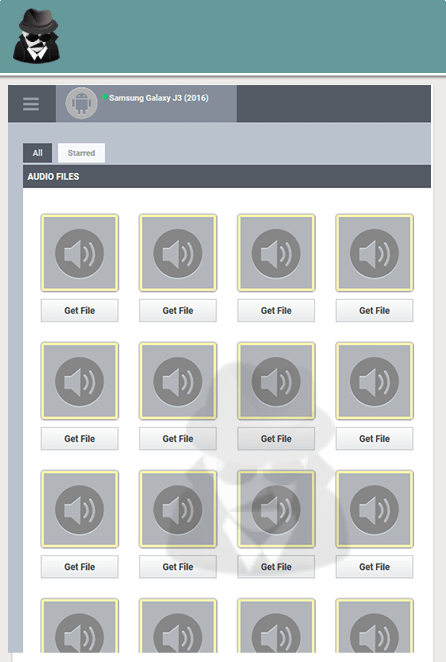Open the third audio thumbnail in the bottom row
The width and height of the screenshot is (446, 662).
pyautogui.click(x=276, y=626)
